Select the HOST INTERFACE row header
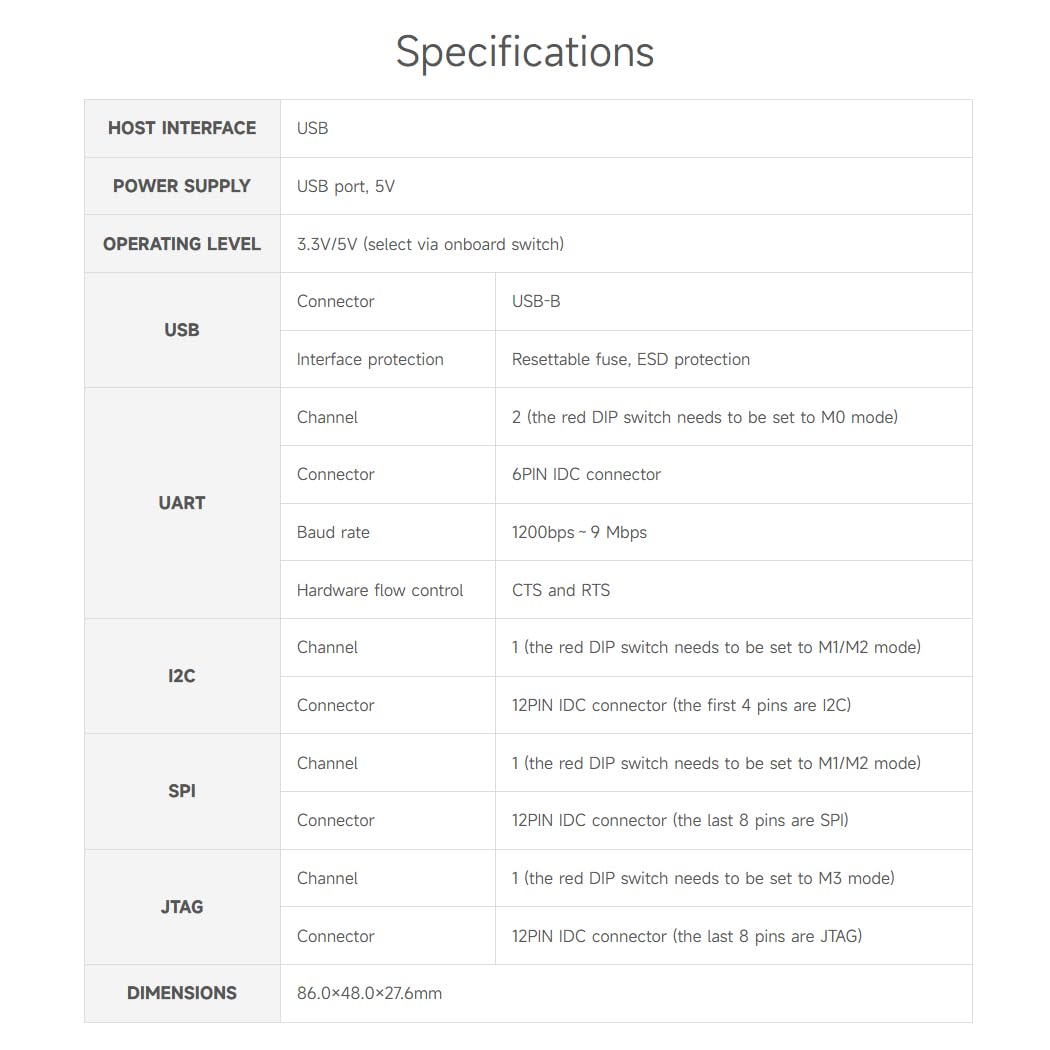1050x1050 pixels. coord(182,128)
